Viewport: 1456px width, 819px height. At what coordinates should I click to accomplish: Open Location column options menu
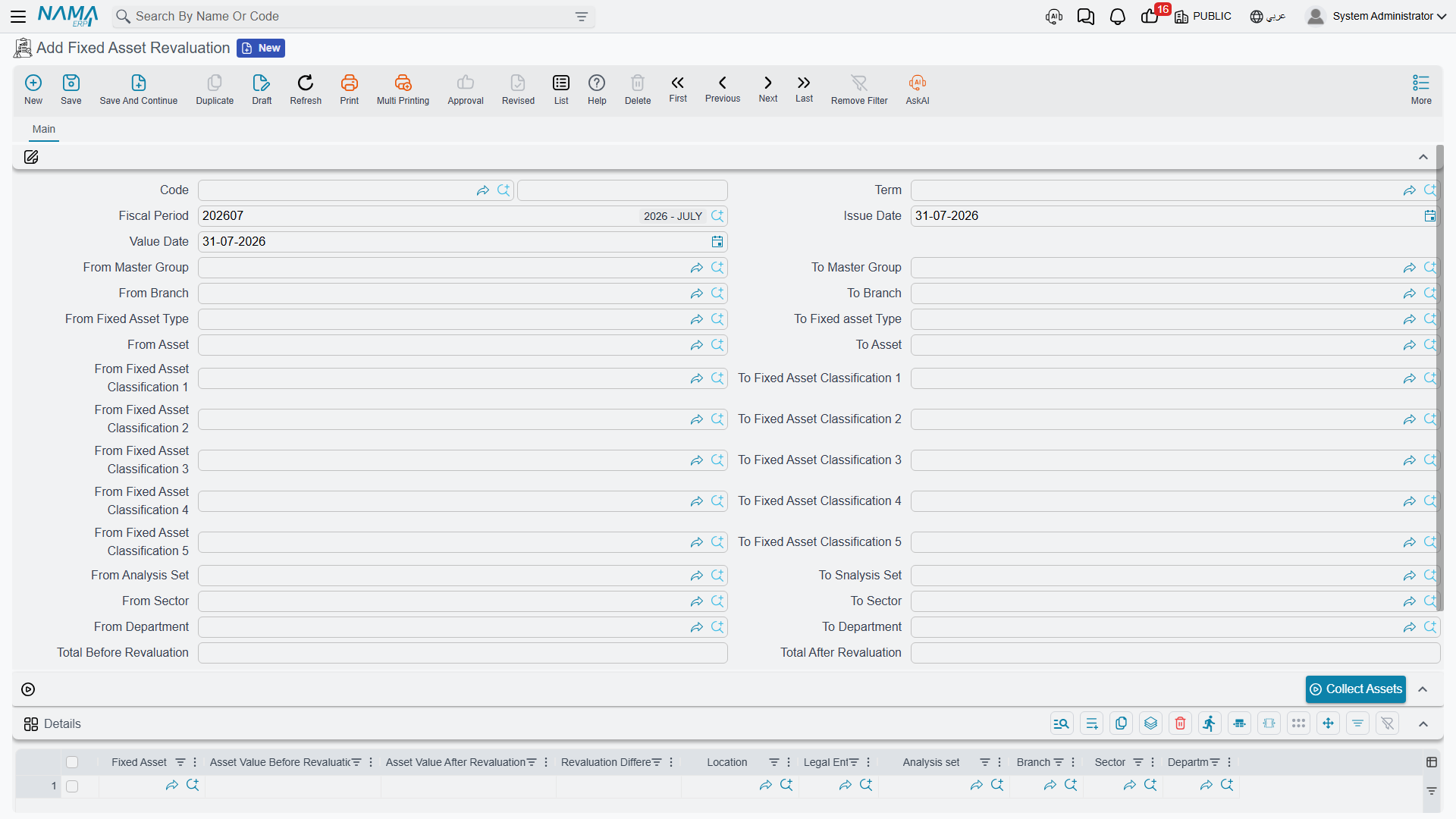tap(789, 762)
